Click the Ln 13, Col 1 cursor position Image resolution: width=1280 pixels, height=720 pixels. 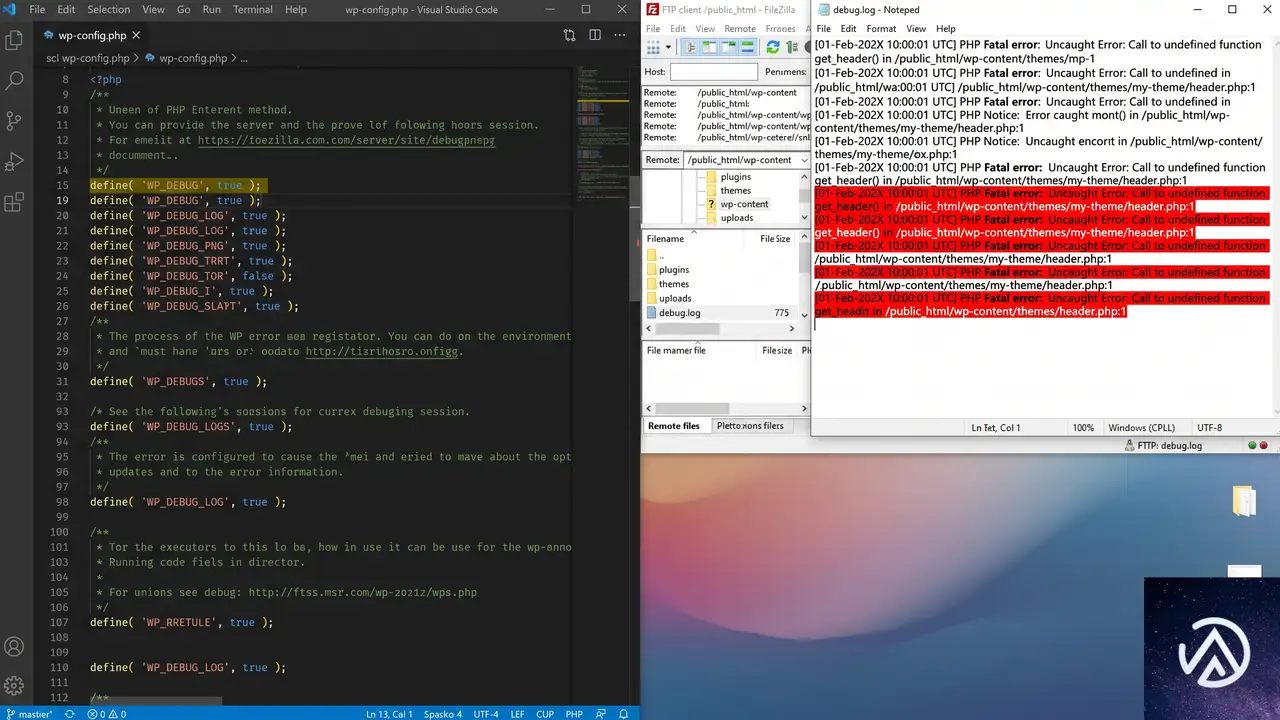coord(389,714)
